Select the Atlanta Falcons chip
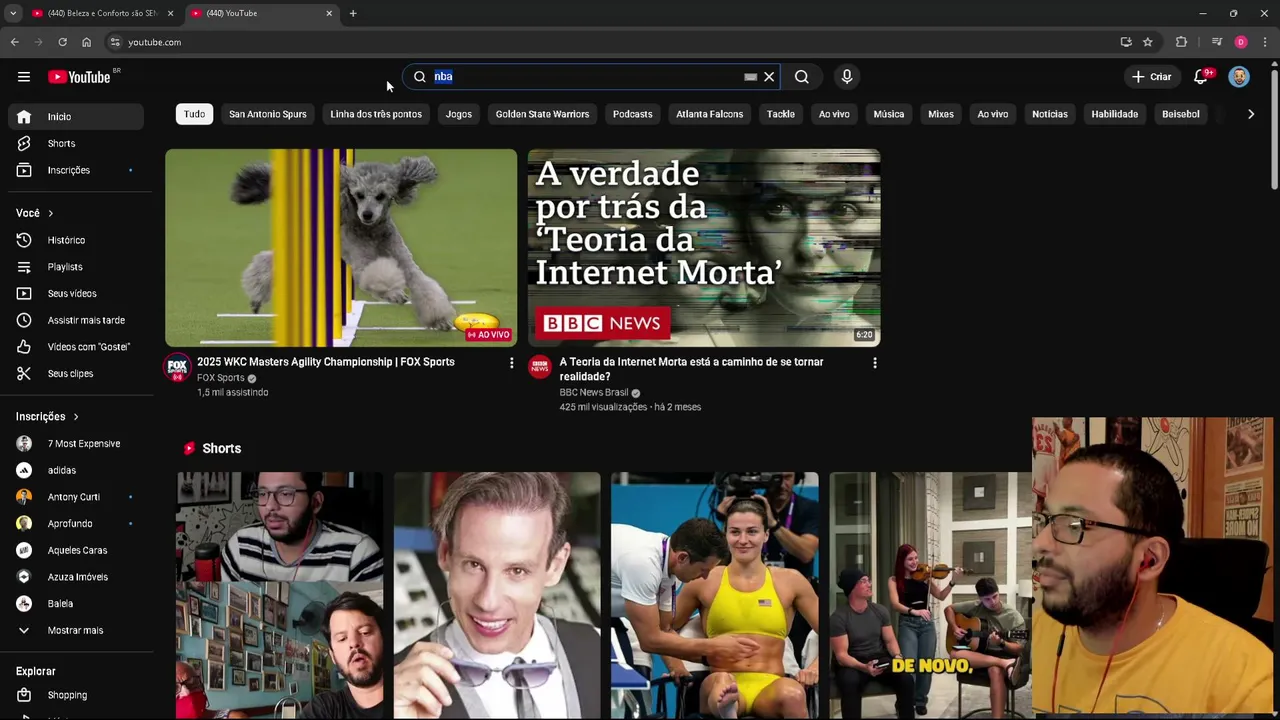Image resolution: width=1280 pixels, height=720 pixels. [x=709, y=114]
